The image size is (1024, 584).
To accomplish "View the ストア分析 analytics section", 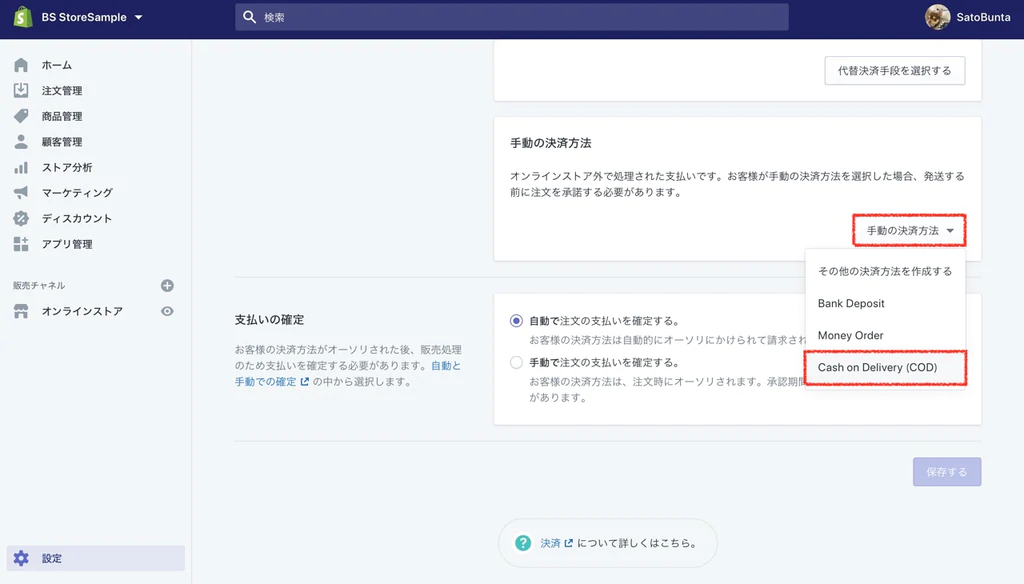I will 65,167.
